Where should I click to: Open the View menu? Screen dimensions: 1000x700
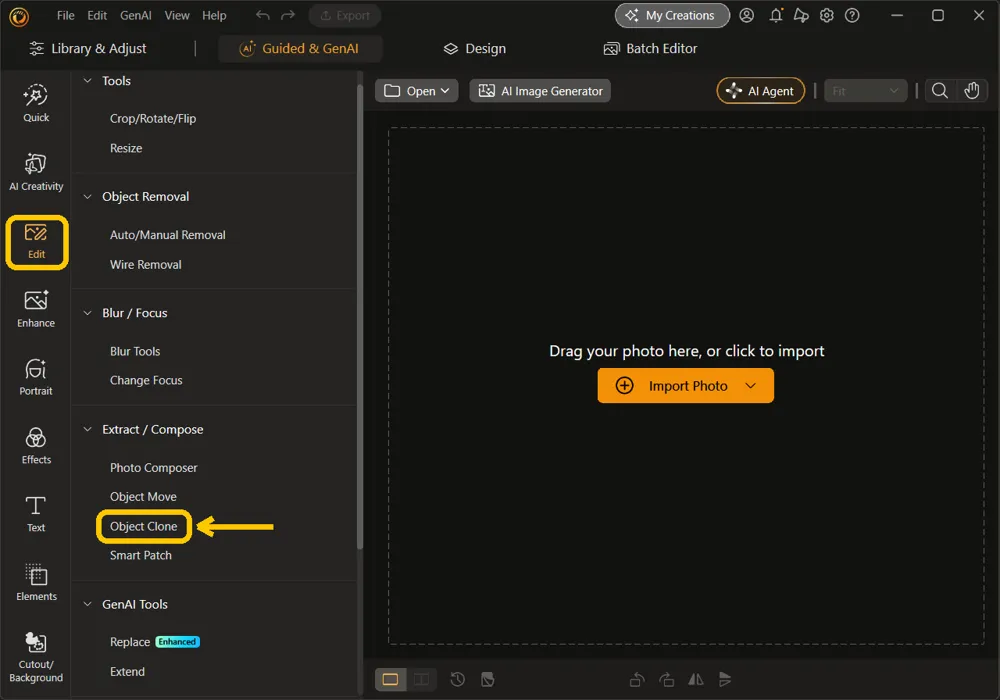(177, 15)
